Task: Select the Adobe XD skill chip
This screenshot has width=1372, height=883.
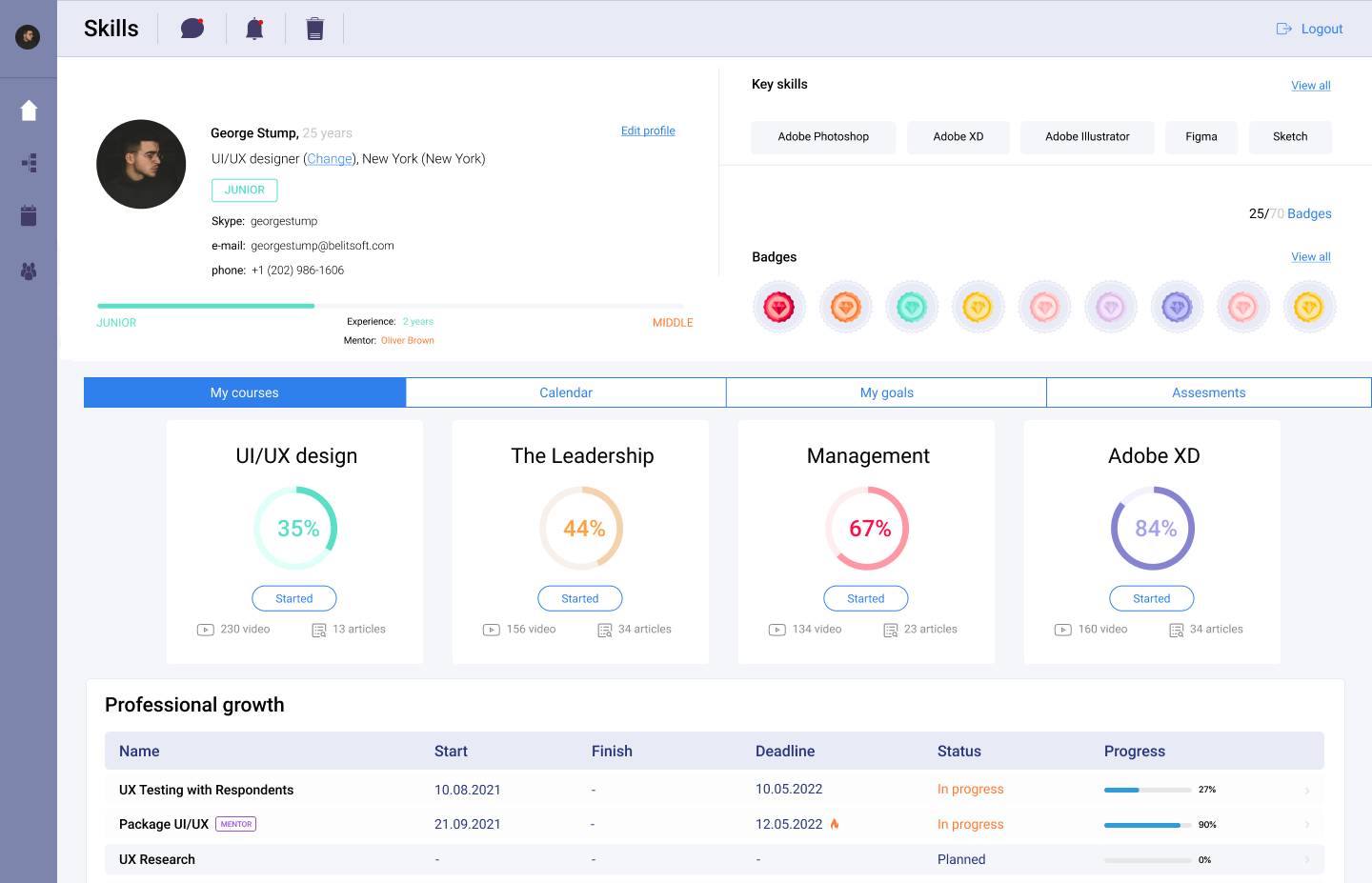Action: pyautogui.click(x=958, y=137)
